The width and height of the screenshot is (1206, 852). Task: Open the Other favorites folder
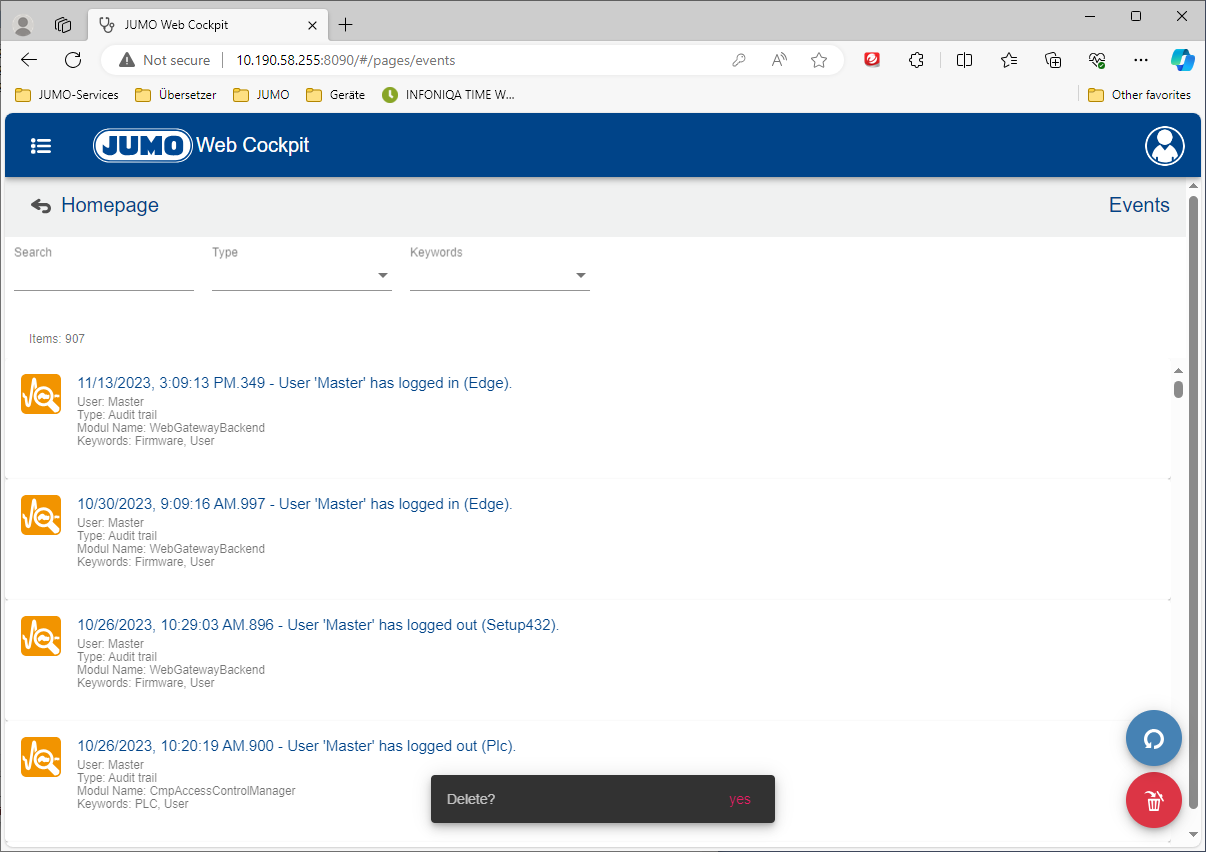[1139, 95]
